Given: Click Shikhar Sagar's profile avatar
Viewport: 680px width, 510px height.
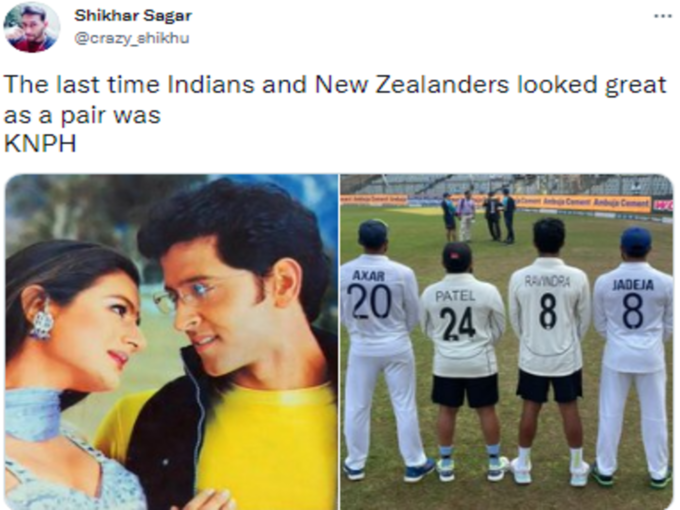Looking at the screenshot, I should click(x=31, y=27).
